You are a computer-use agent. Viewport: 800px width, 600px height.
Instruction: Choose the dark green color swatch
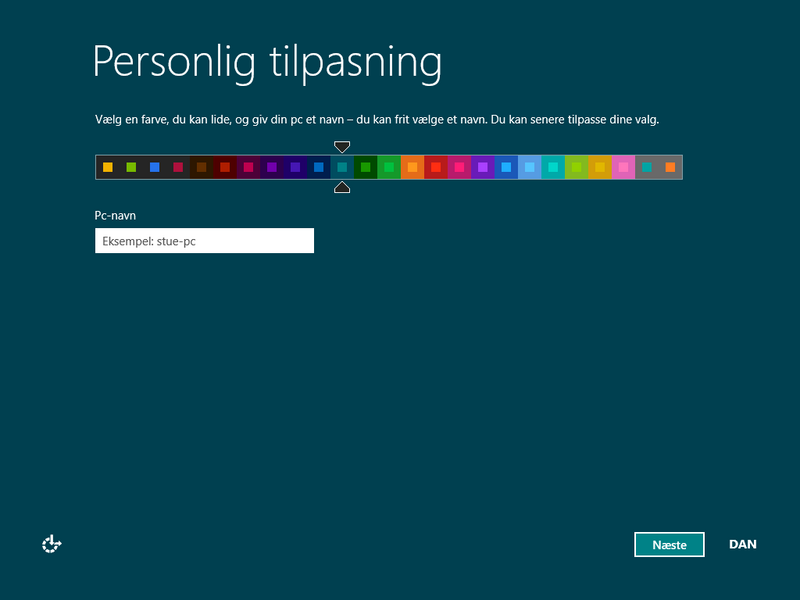(366, 167)
